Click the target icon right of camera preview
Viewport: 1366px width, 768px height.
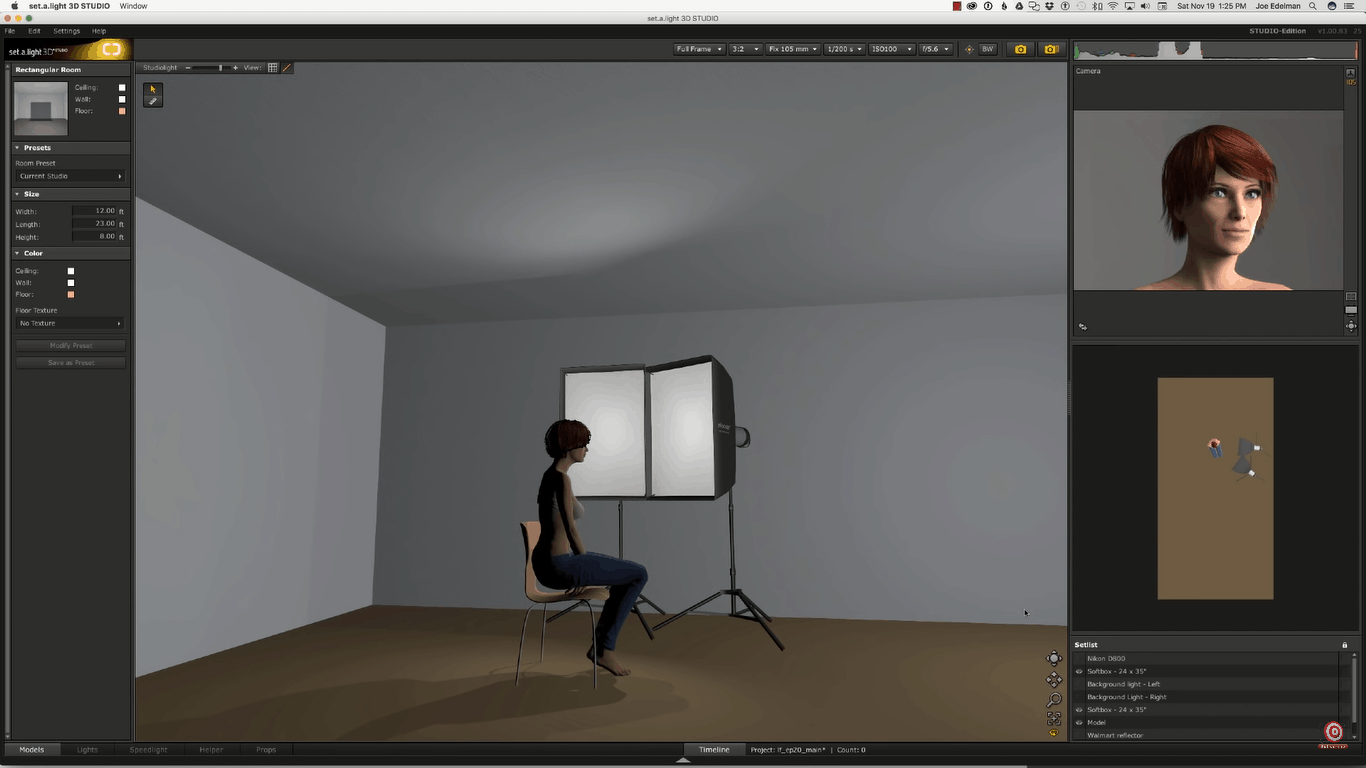pyautogui.click(x=1351, y=326)
